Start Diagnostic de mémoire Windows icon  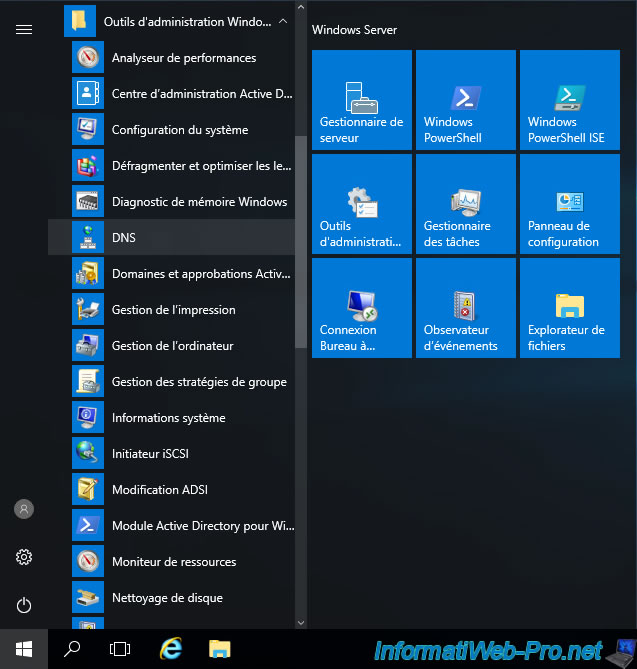point(88,201)
